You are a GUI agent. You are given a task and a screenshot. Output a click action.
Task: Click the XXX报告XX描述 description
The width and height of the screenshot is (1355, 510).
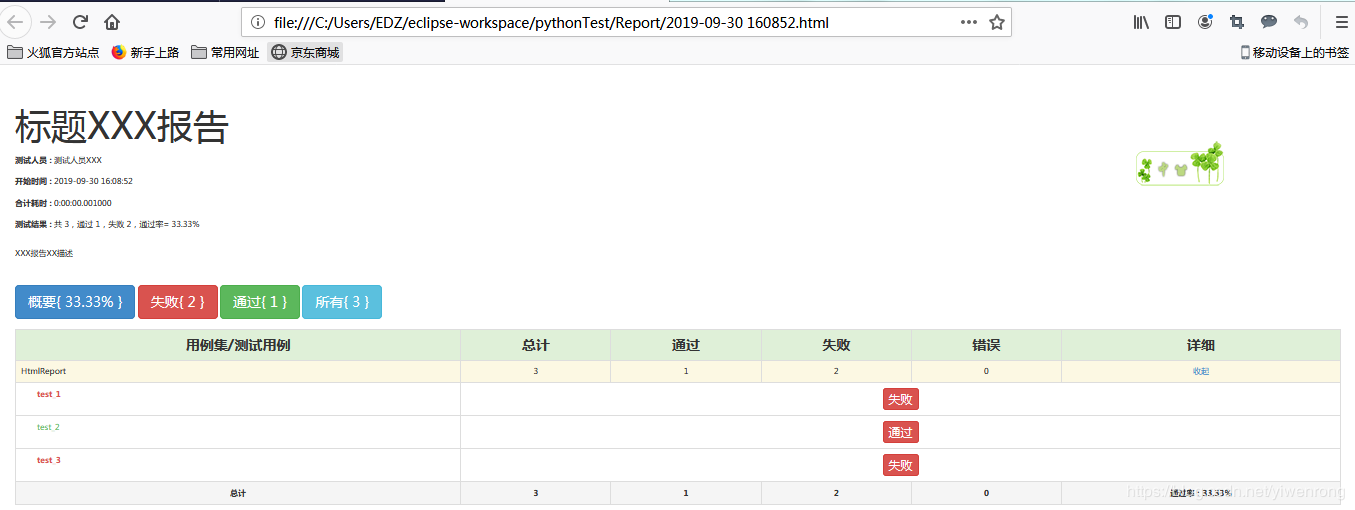[44, 253]
